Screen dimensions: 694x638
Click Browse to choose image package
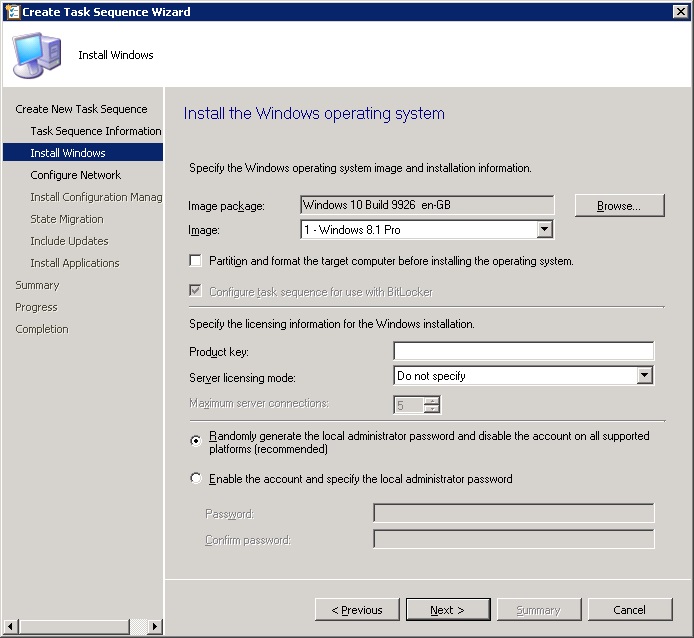pos(620,206)
